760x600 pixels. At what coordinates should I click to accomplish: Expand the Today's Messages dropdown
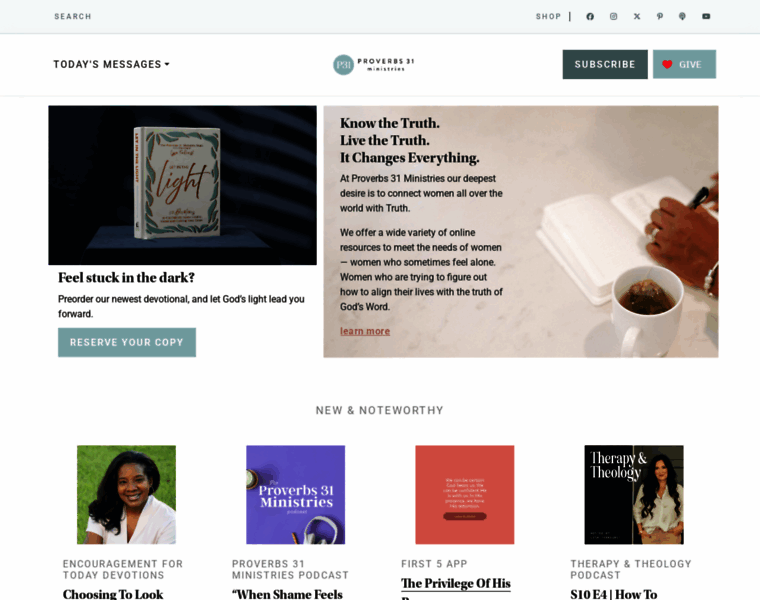pos(111,64)
